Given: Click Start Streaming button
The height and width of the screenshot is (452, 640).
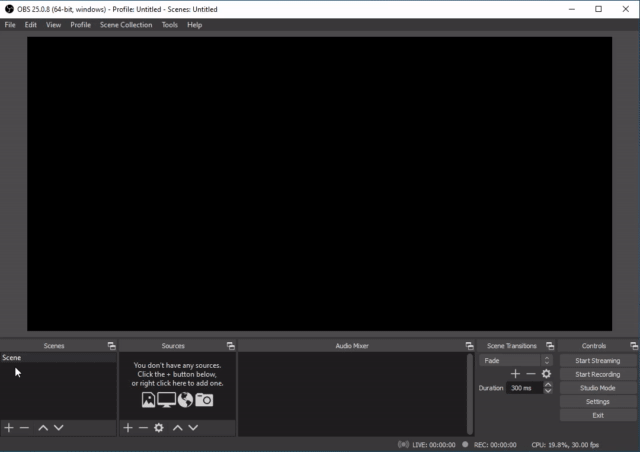Looking at the screenshot, I should [598, 361].
